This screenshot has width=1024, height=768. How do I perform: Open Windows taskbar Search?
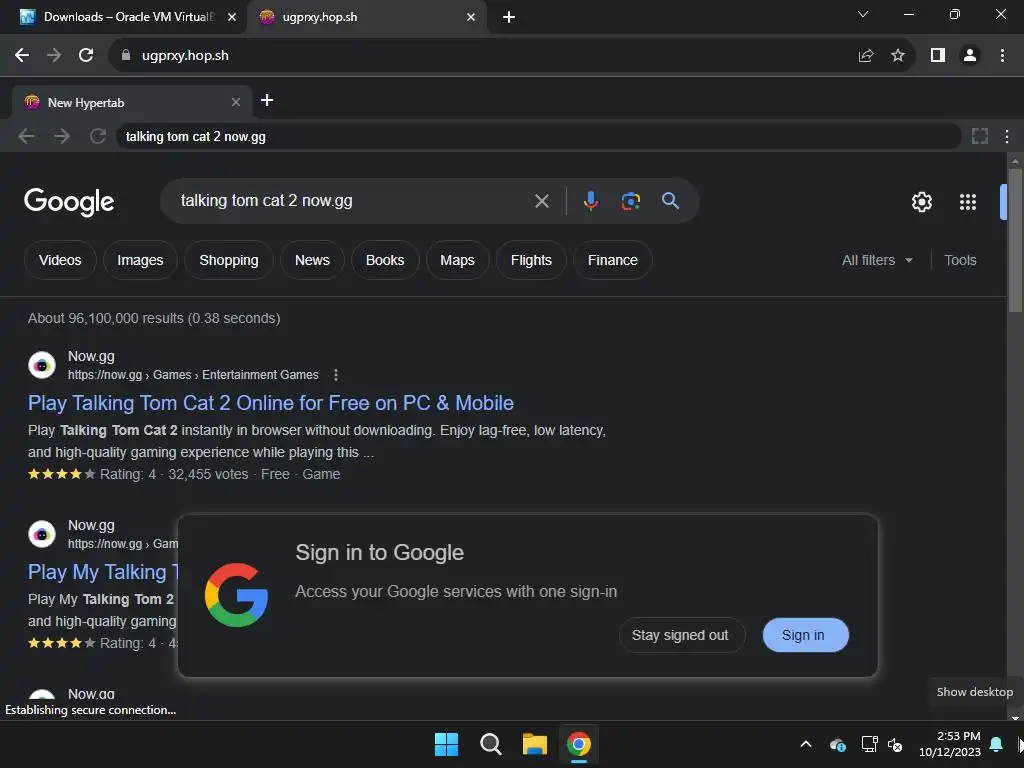pyautogui.click(x=490, y=744)
